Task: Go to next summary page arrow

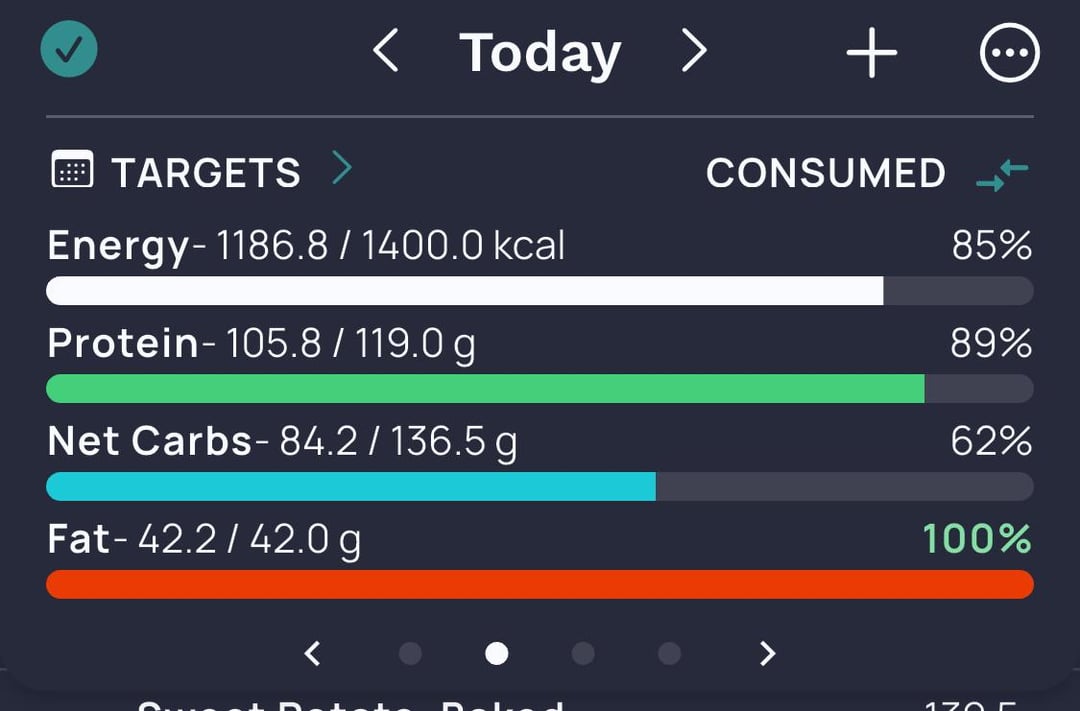Action: tap(767, 653)
